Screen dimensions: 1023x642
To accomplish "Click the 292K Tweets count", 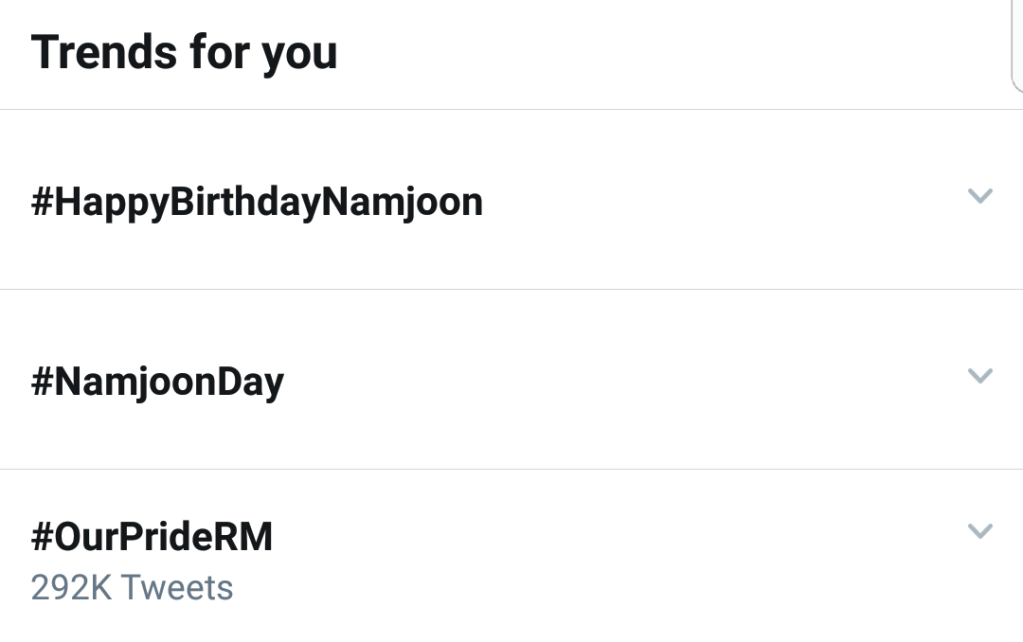I will [x=132, y=587].
